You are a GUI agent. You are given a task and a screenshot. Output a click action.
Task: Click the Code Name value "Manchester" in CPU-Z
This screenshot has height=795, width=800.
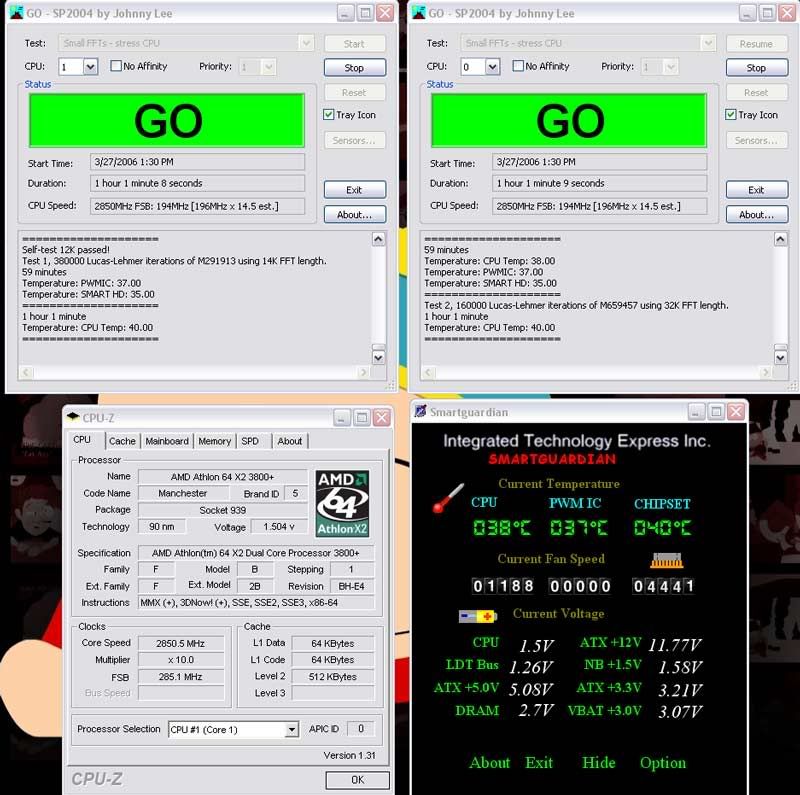tap(183, 493)
